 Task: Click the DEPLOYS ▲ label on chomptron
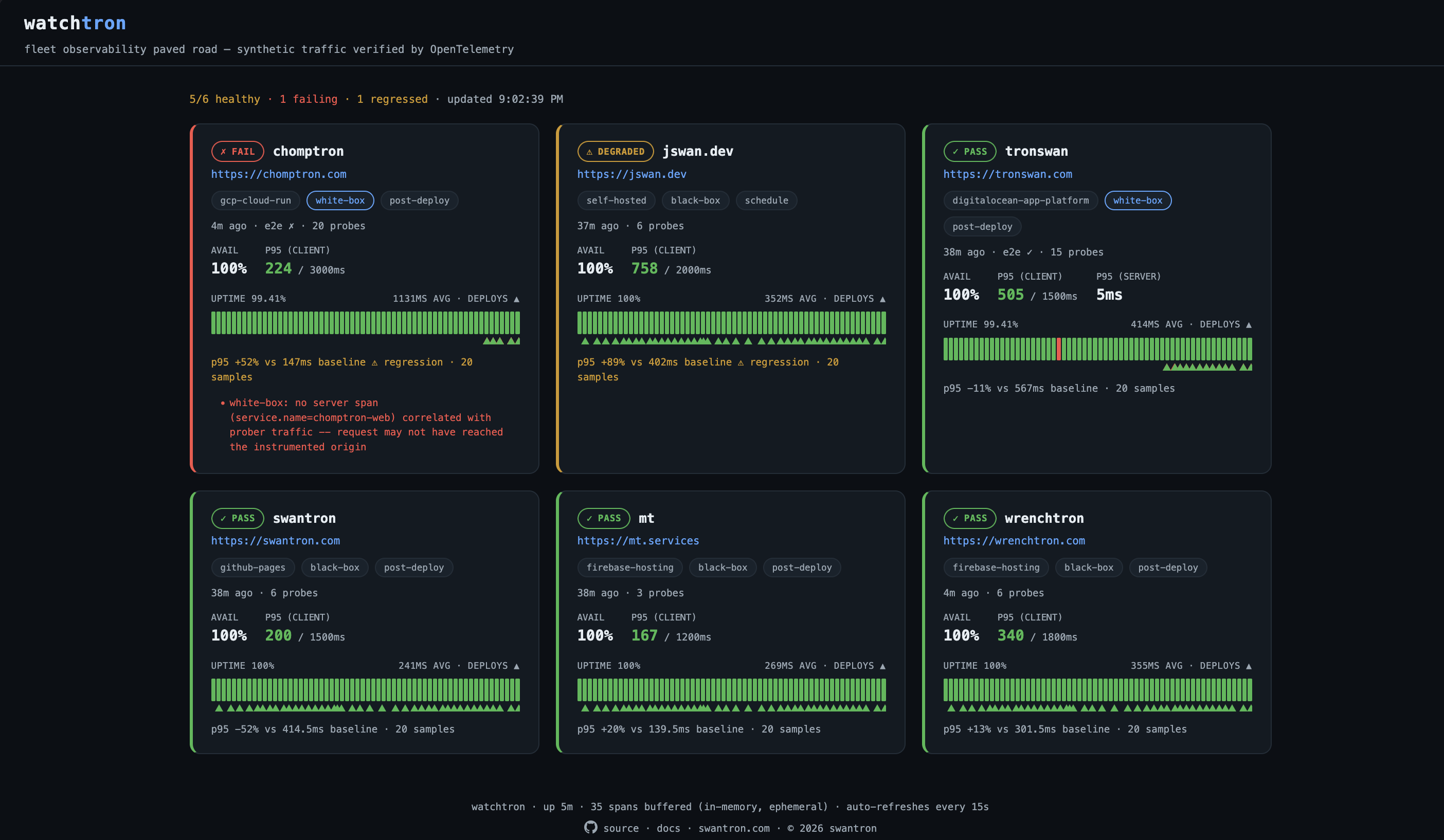(493, 299)
